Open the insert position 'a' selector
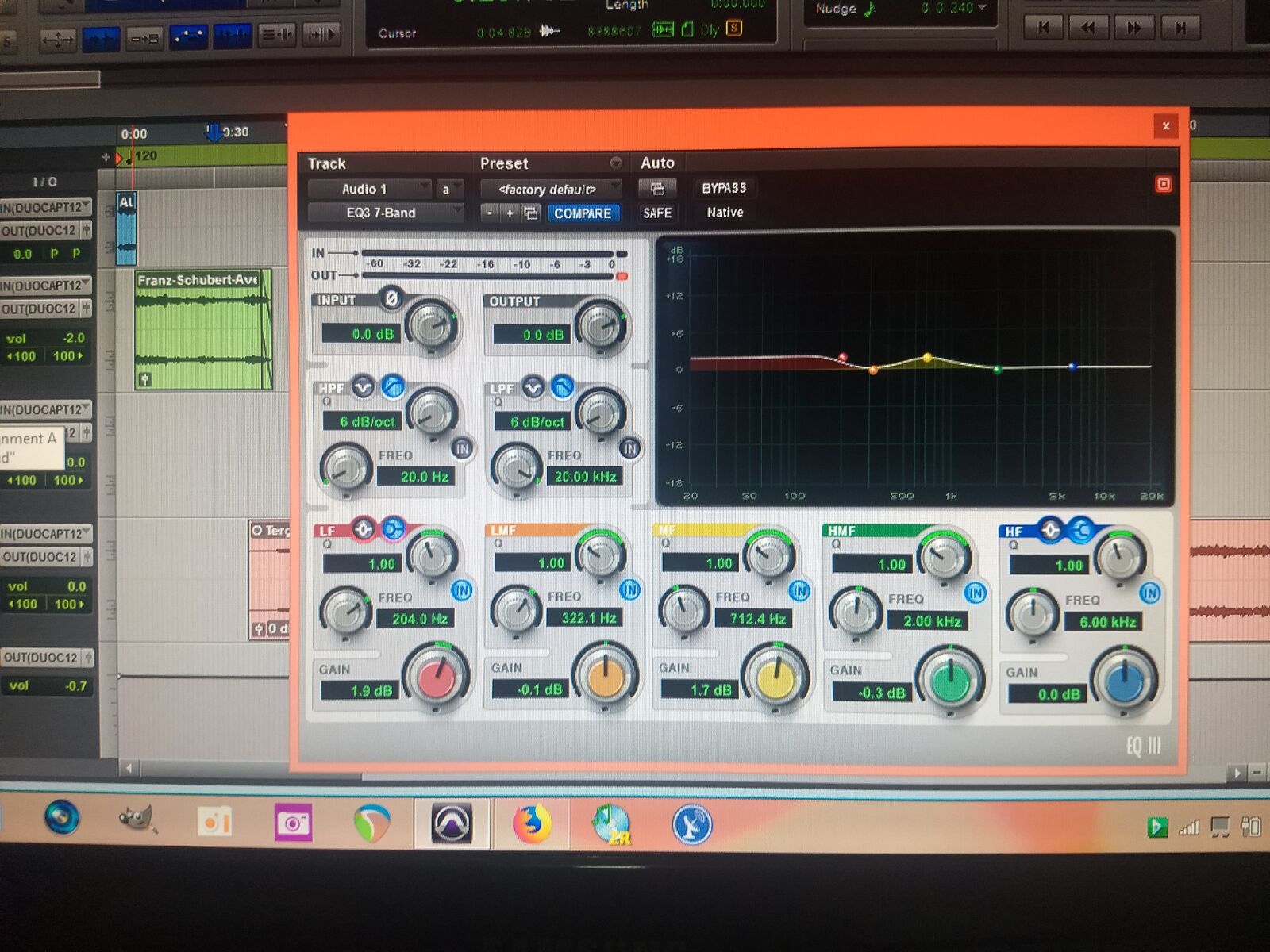The width and height of the screenshot is (1270, 952). coord(449,189)
